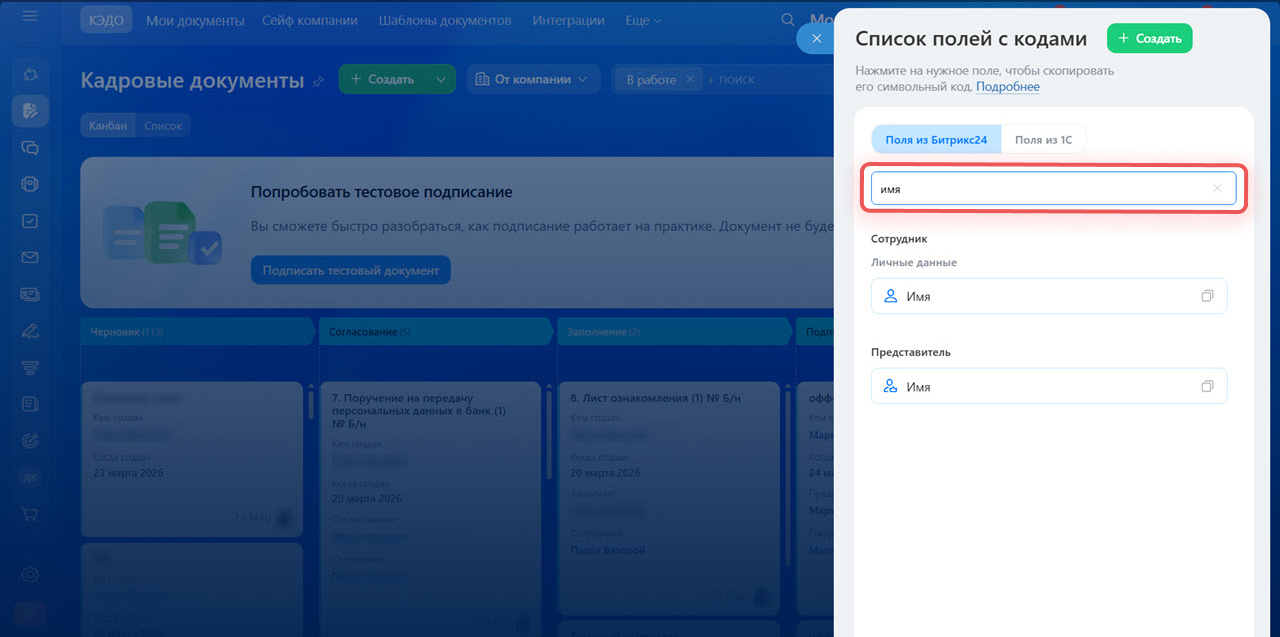Open the hamburger menu in sidebar
Screen dimensions: 1280x637
(x=30, y=17)
